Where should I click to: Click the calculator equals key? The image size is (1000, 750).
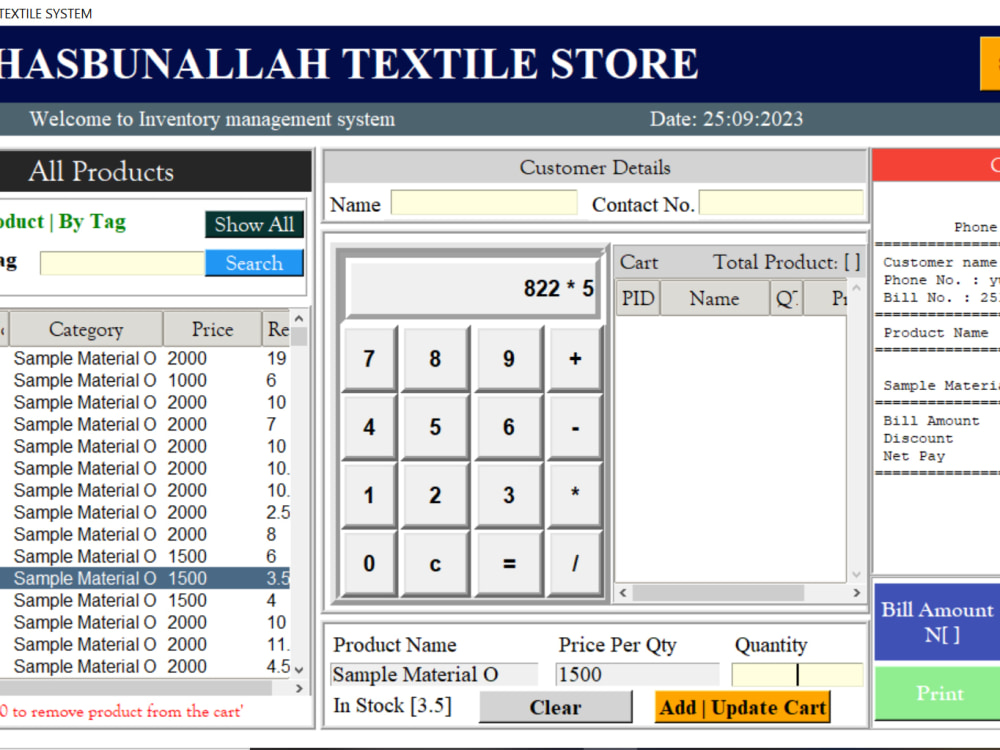pyautogui.click(x=508, y=564)
